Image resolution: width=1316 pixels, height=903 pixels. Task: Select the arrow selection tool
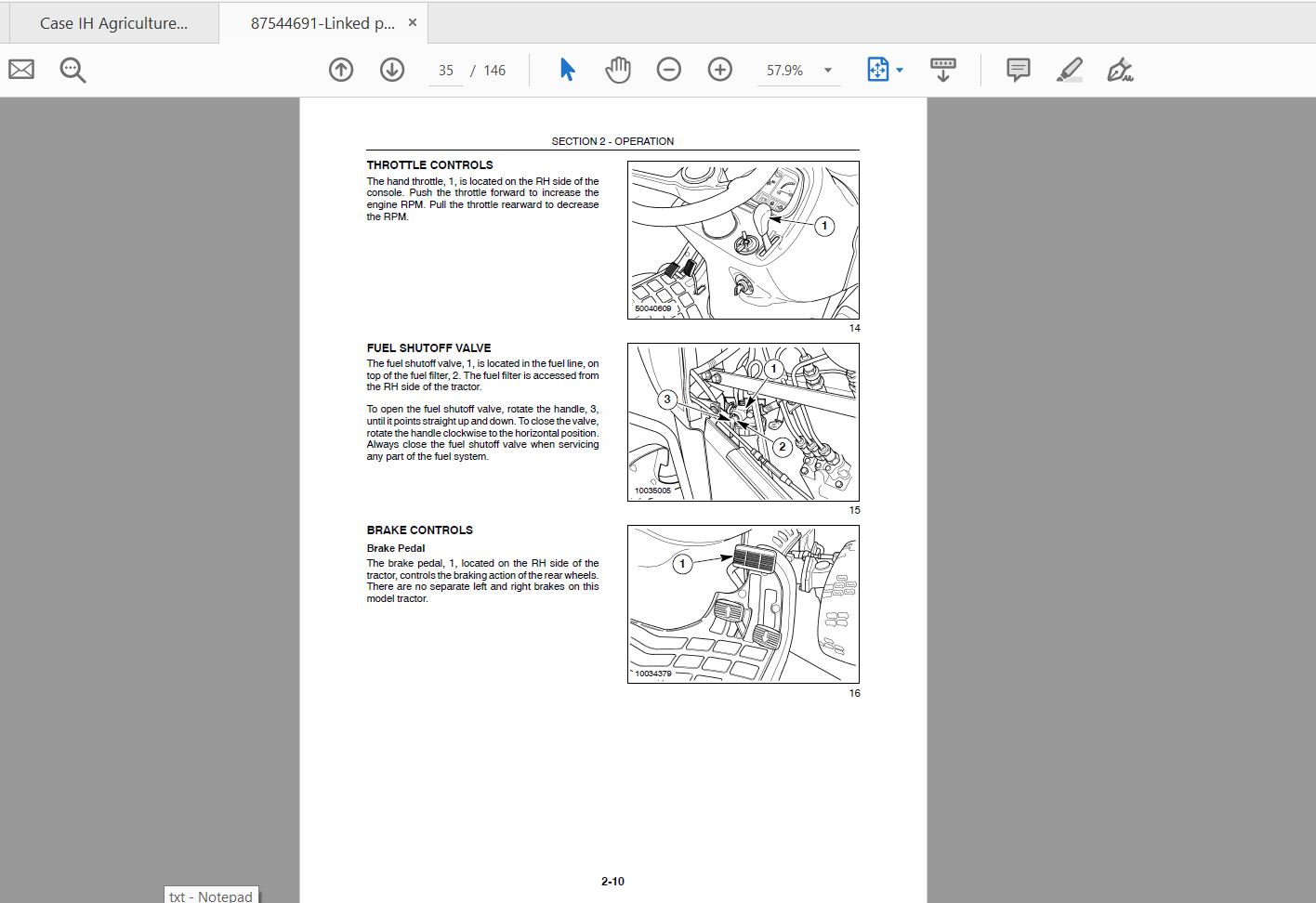(x=567, y=70)
